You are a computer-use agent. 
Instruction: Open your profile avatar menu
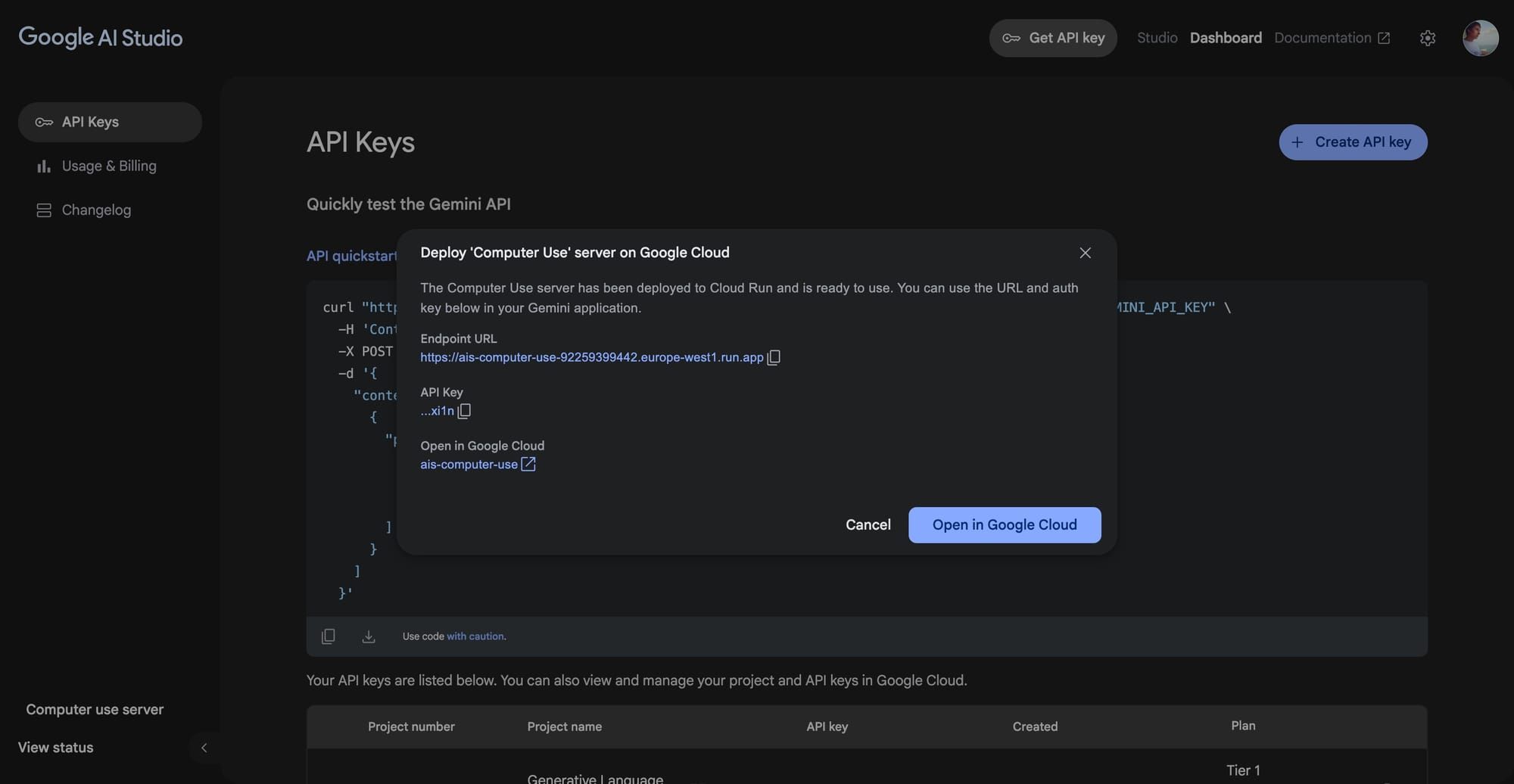point(1481,37)
